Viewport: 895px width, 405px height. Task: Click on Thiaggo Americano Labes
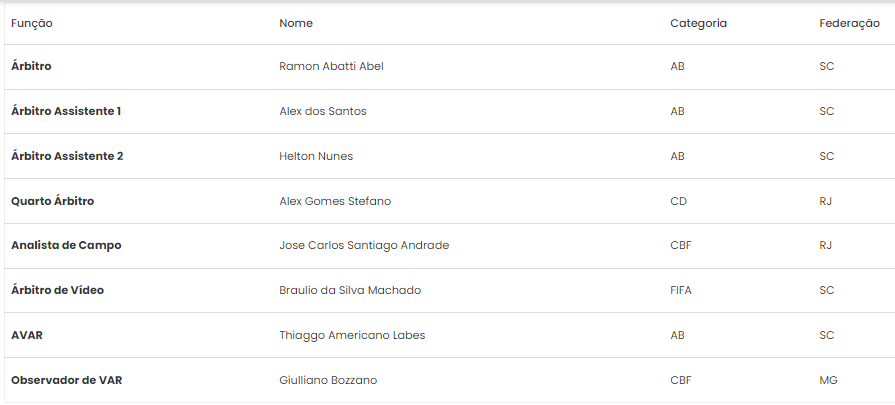tap(352, 335)
